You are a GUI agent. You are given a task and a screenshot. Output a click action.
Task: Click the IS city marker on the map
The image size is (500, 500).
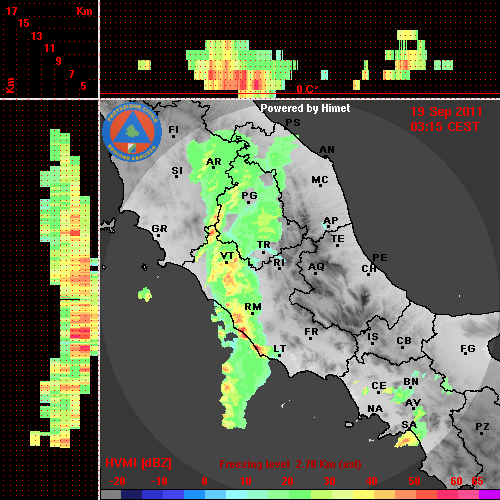click(372, 343)
